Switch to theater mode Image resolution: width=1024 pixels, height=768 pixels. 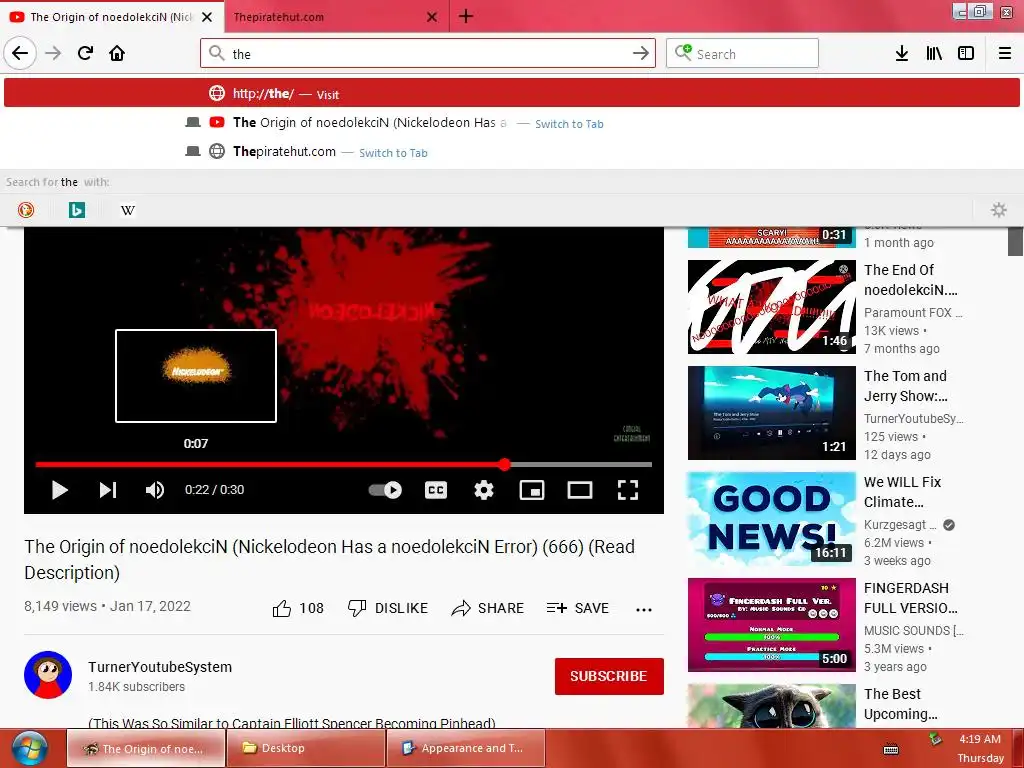(x=580, y=490)
